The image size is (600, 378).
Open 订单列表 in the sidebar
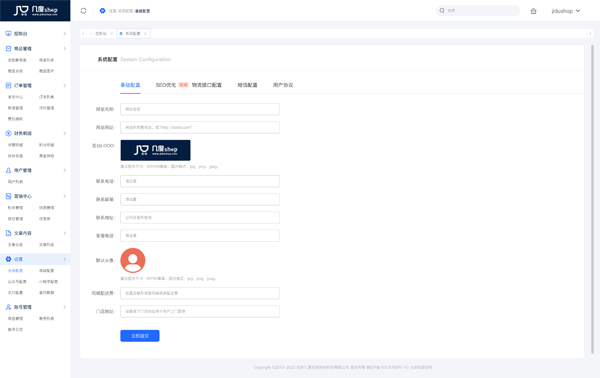[x=46, y=97]
